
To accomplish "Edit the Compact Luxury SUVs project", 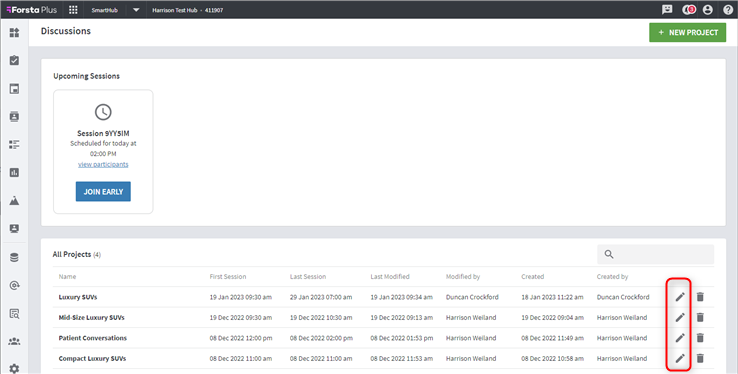I will click(x=680, y=358).
